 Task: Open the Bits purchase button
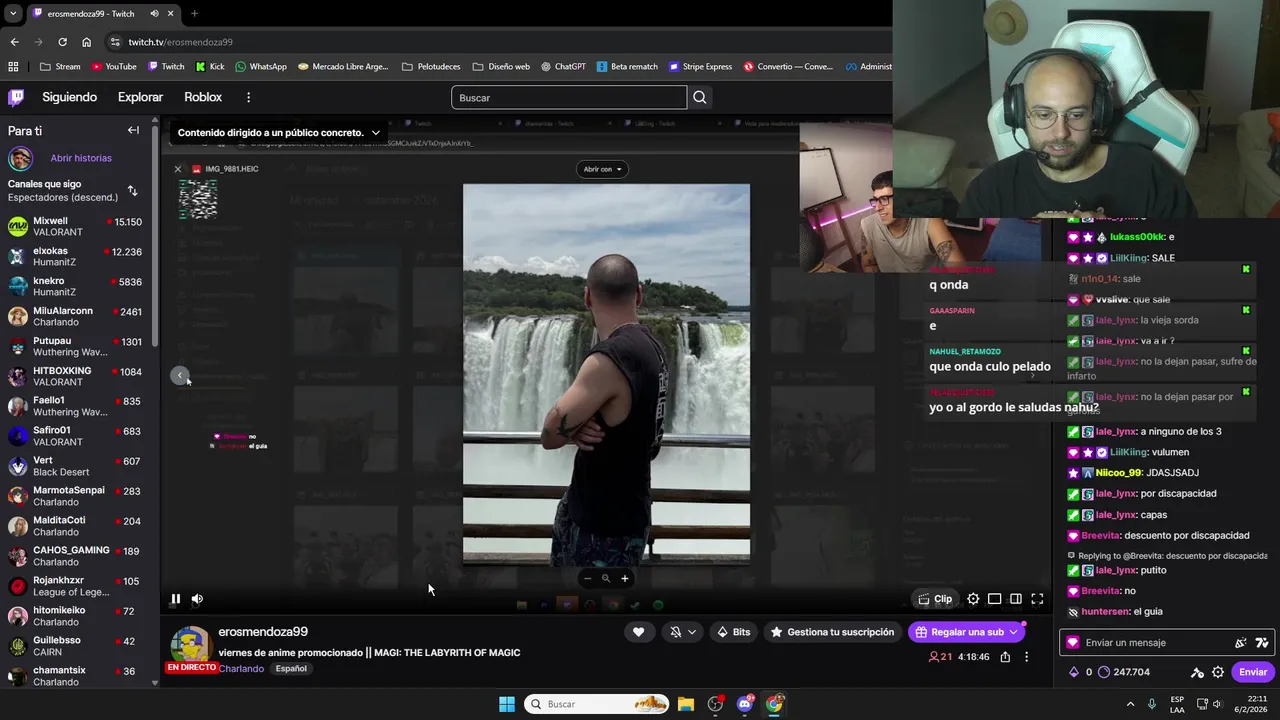coord(734,632)
